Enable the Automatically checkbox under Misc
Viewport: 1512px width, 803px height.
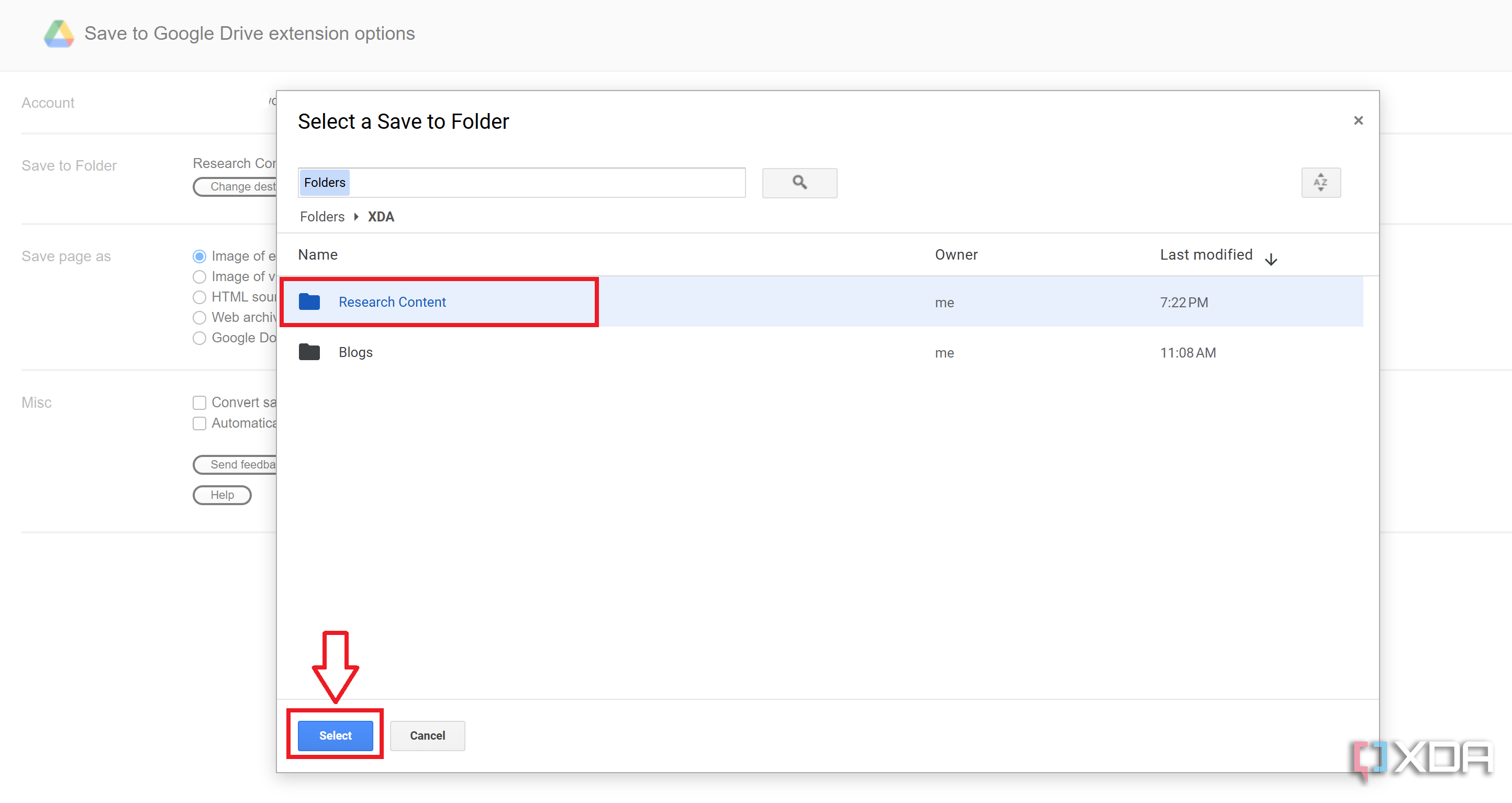[199, 423]
